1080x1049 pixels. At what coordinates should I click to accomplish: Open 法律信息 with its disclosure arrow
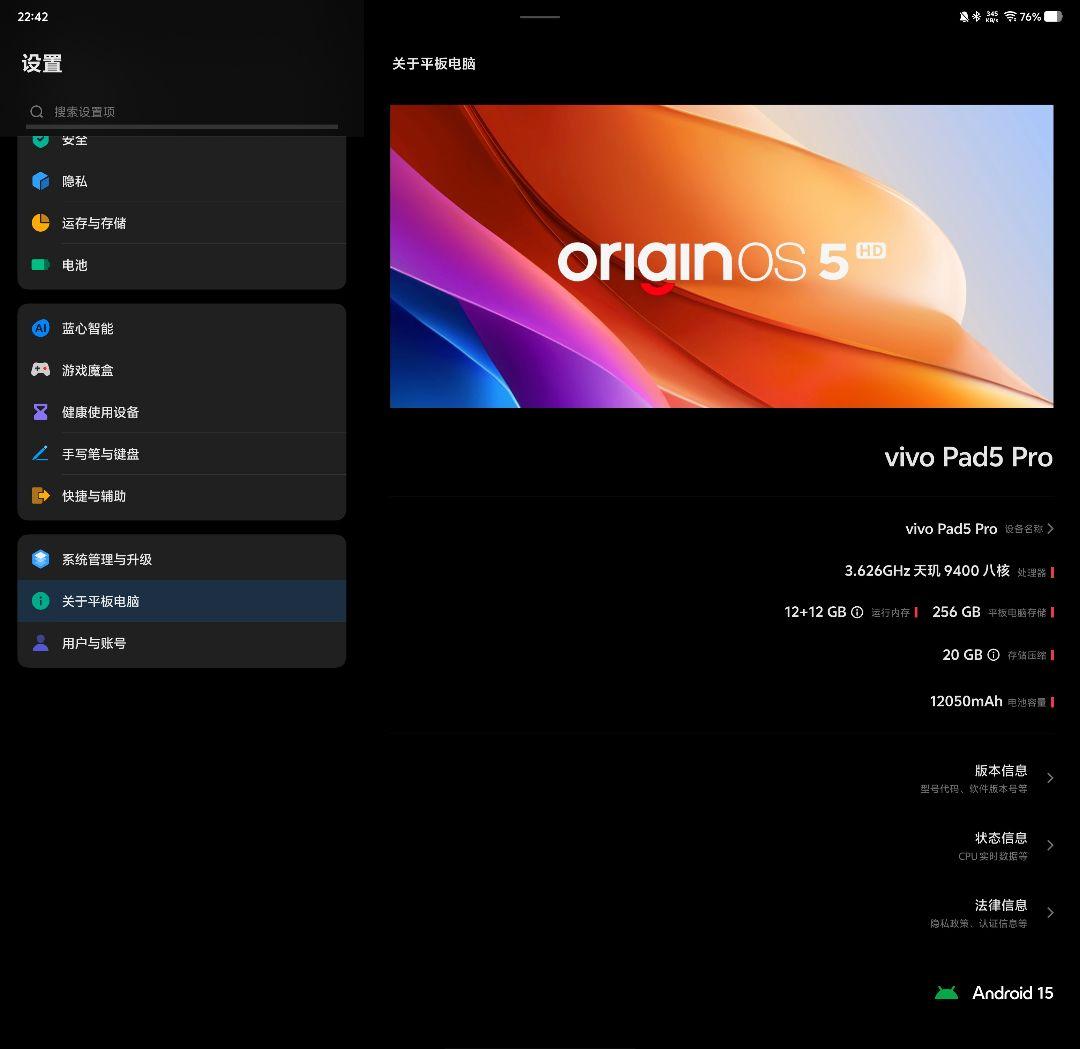tap(1050, 912)
